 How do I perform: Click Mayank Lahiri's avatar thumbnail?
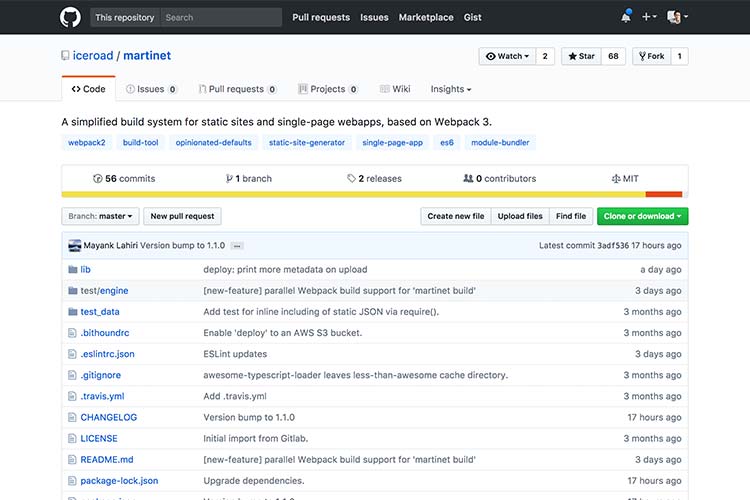pos(75,245)
